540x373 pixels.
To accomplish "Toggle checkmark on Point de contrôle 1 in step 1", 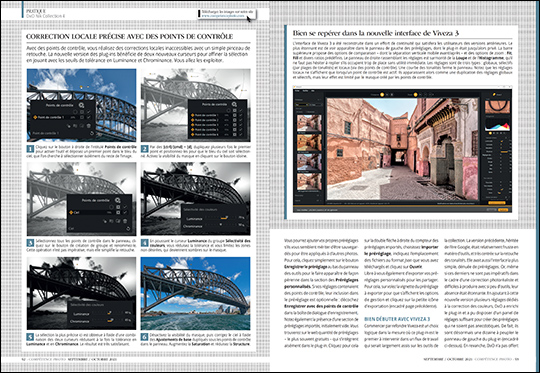I will coord(89,117).
